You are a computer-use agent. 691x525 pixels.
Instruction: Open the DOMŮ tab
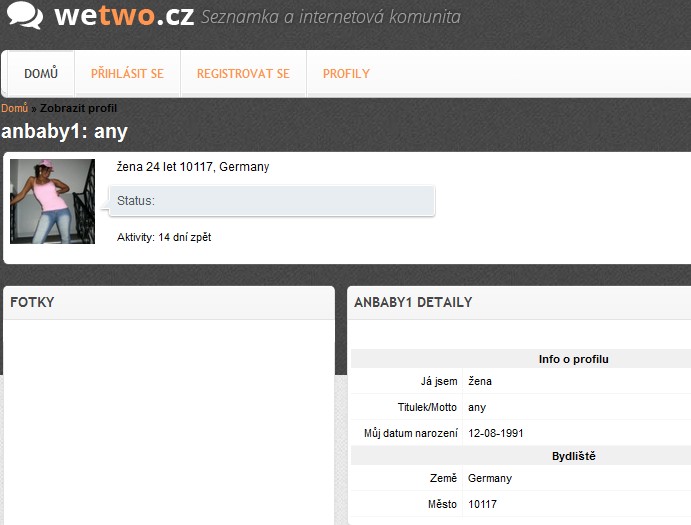(41, 74)
